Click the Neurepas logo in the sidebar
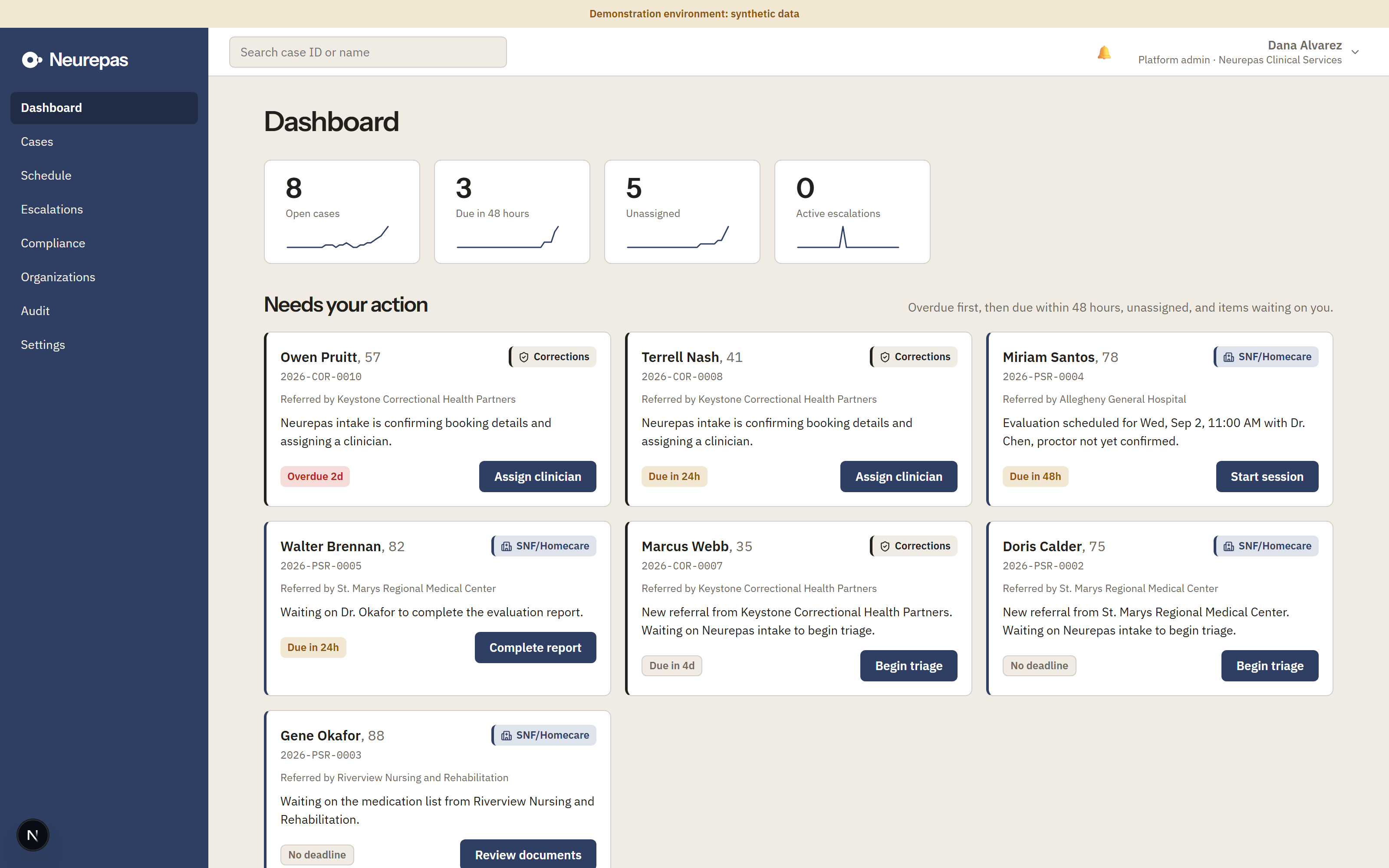The image size is (1389, 868). pos(75,60)
